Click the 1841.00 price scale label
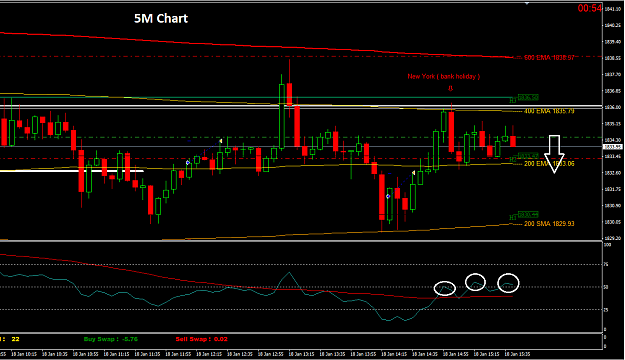Image resolution: width=625 pixels, height=360 pixels. (613, 9)
